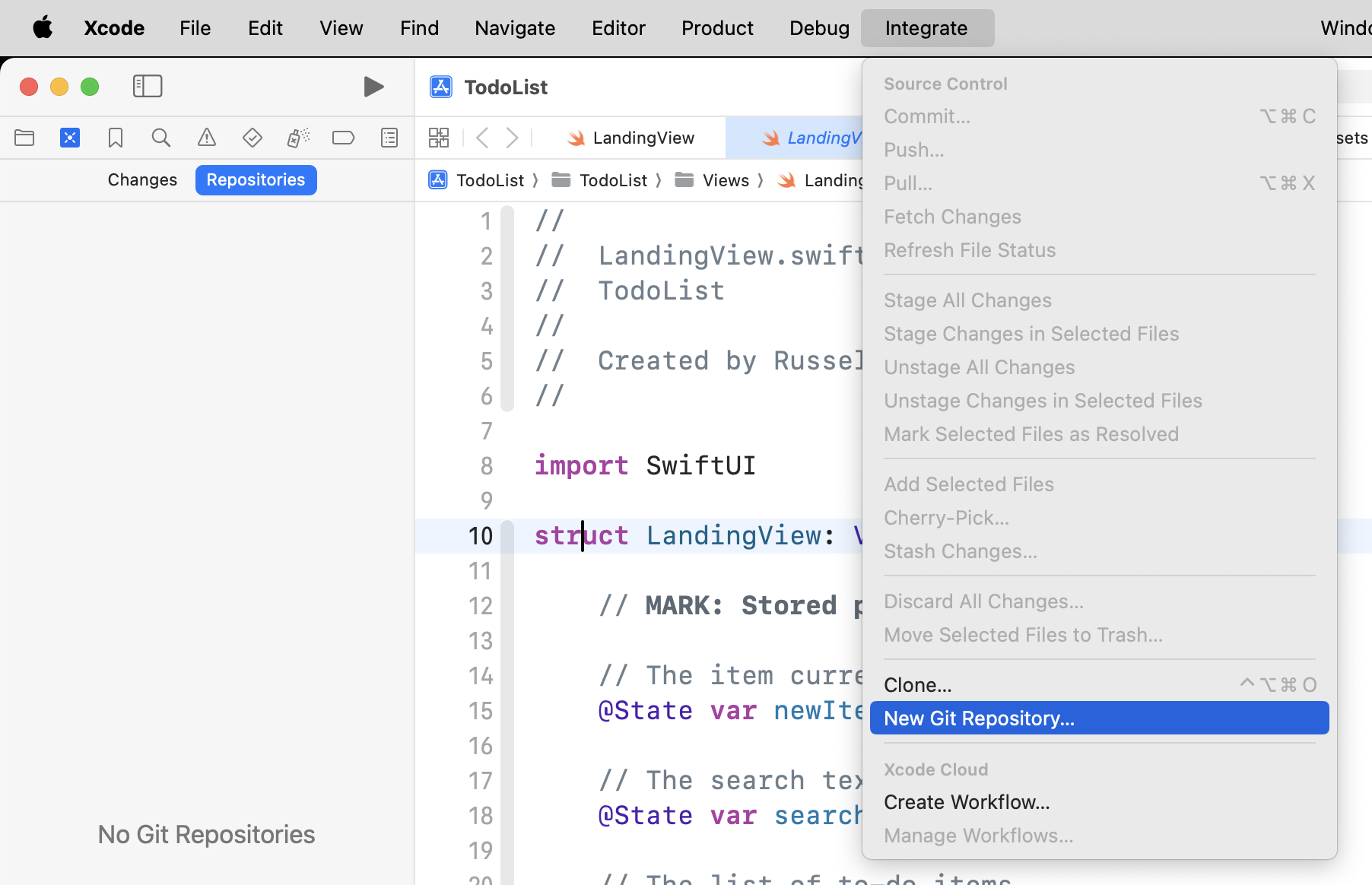Viewport: 1372px width, 885px height.
Task: Open the Debug navigator
Action: [297, 138]
